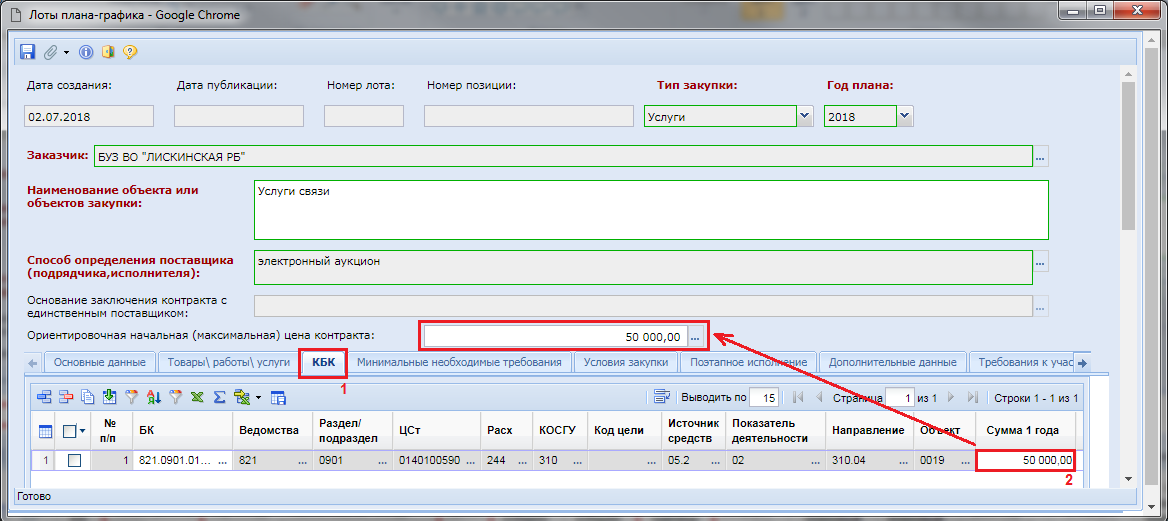The image size is (1168, 521).
Task: Click the paperclip attachment icon
Action: (x=50, y=52)
